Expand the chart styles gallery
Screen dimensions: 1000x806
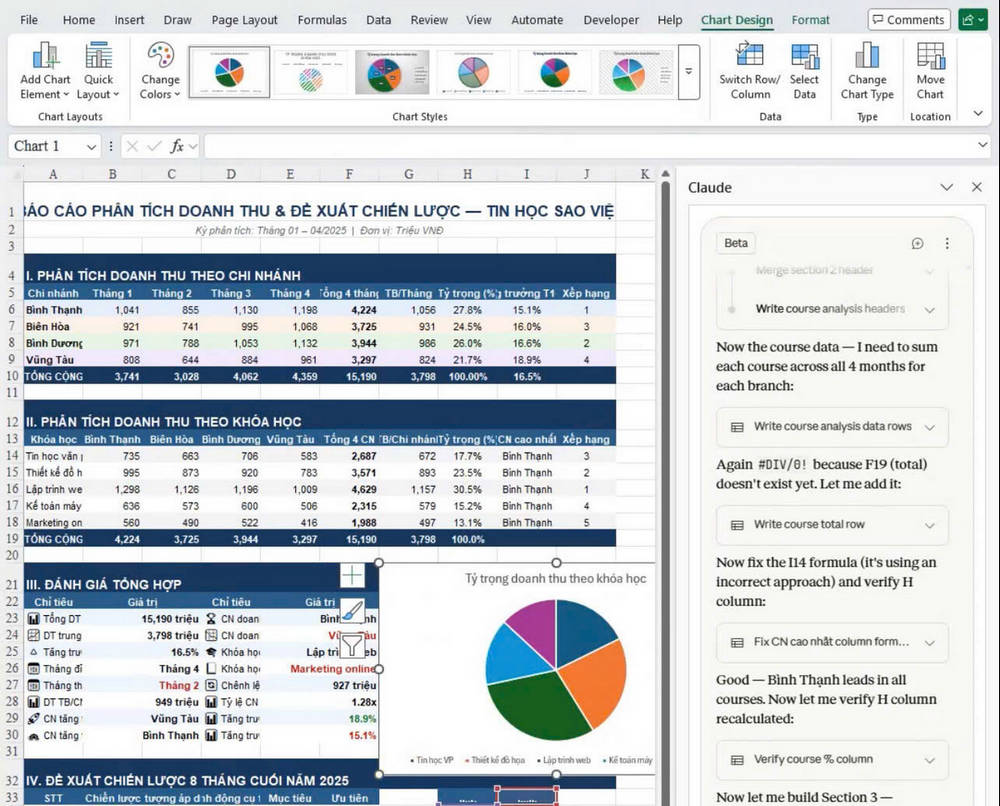pyautogui.click(x=689, y=71)
